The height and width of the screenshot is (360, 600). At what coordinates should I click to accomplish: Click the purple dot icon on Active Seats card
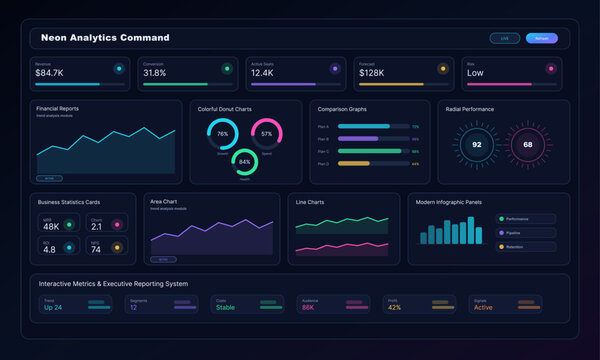[x=335, y=69]
